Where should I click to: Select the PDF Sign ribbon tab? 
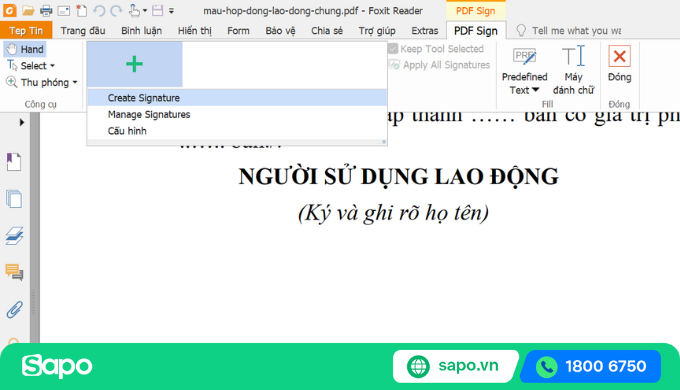coord(476,31)
